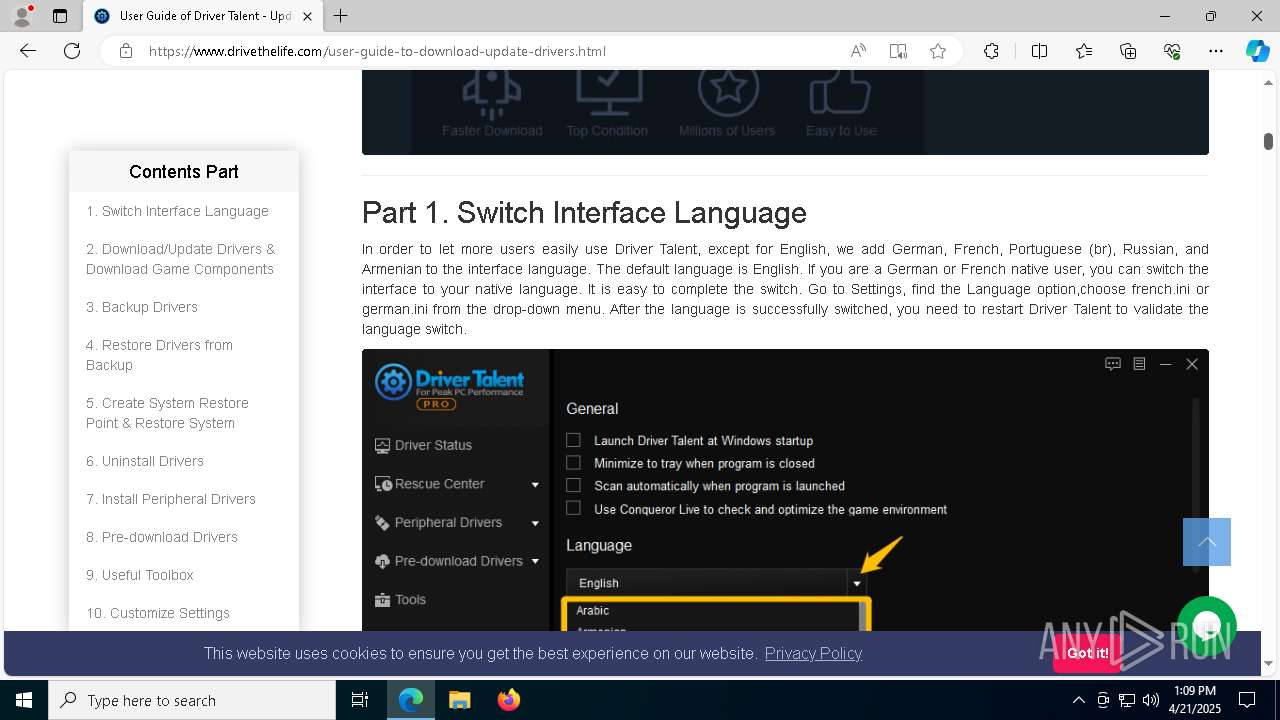Open Read aloud in address bar
The height and width of the screenshot is (720, 1280).
[x=858, y=51]
